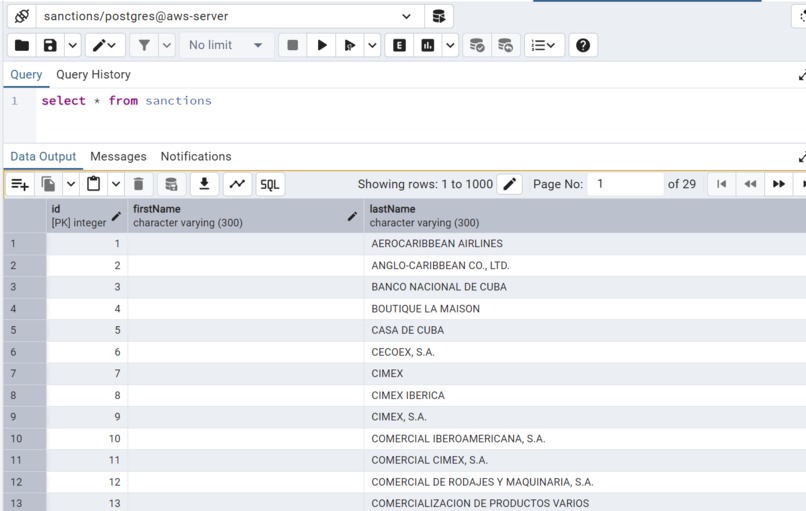Select row number 7 header
806x511 pixels.
(x=25, y=374)
